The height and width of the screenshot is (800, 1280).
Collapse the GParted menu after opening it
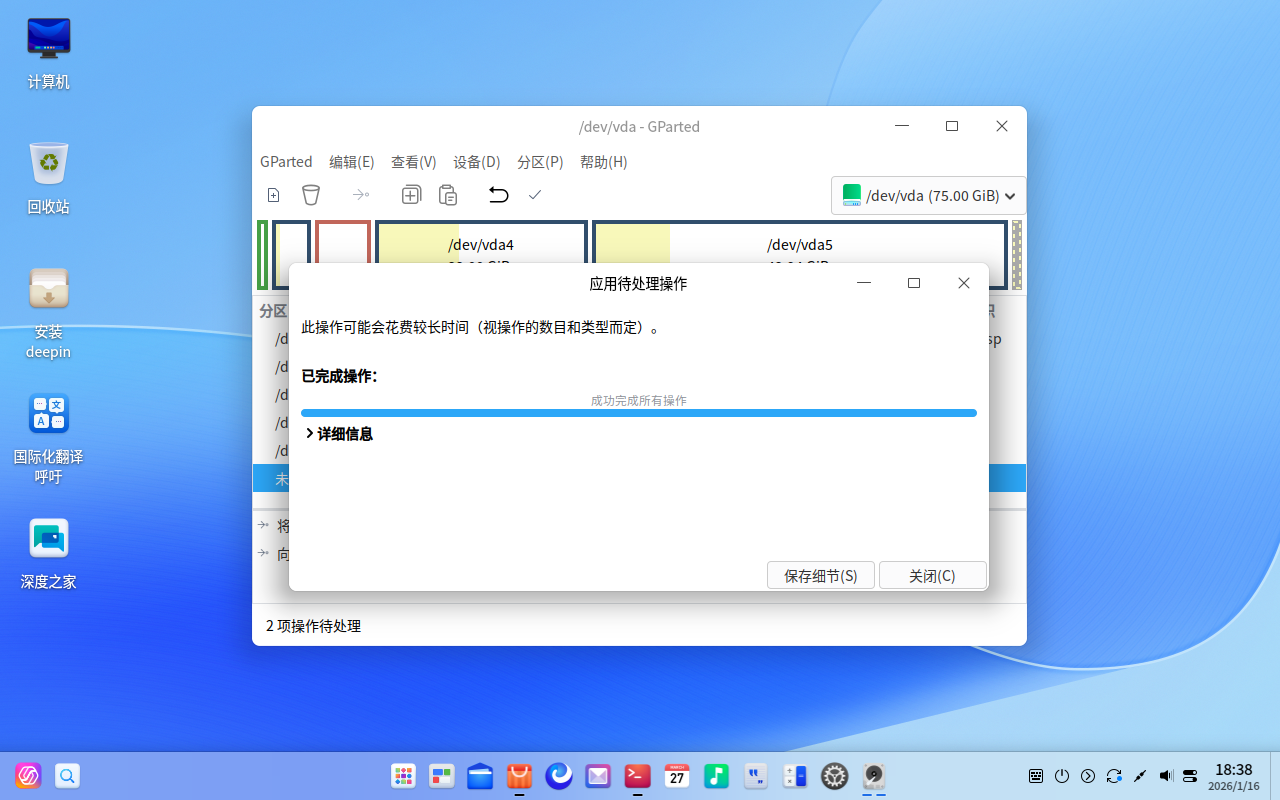click(286, 161)
